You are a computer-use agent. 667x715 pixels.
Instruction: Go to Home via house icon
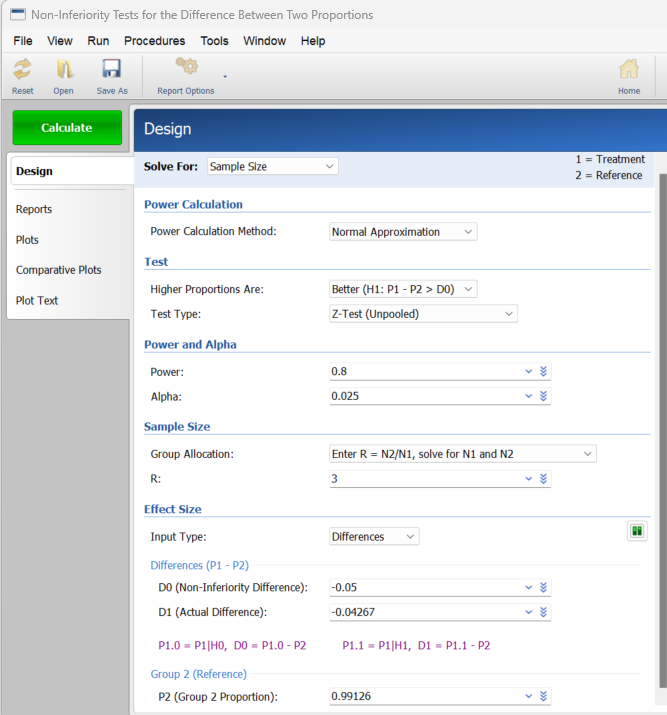tap(628, 70)
